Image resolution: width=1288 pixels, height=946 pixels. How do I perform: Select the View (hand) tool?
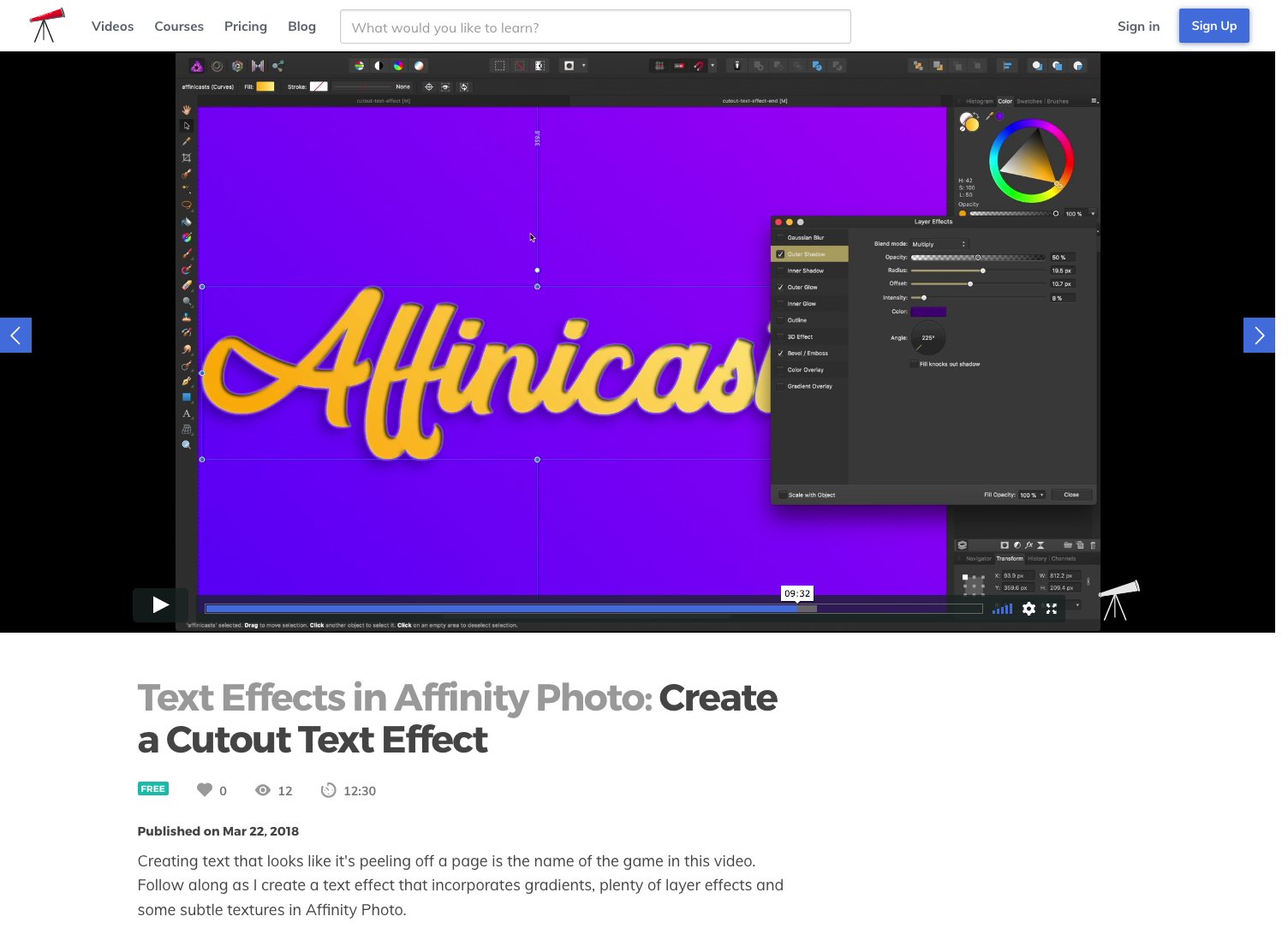pos(187,110)
